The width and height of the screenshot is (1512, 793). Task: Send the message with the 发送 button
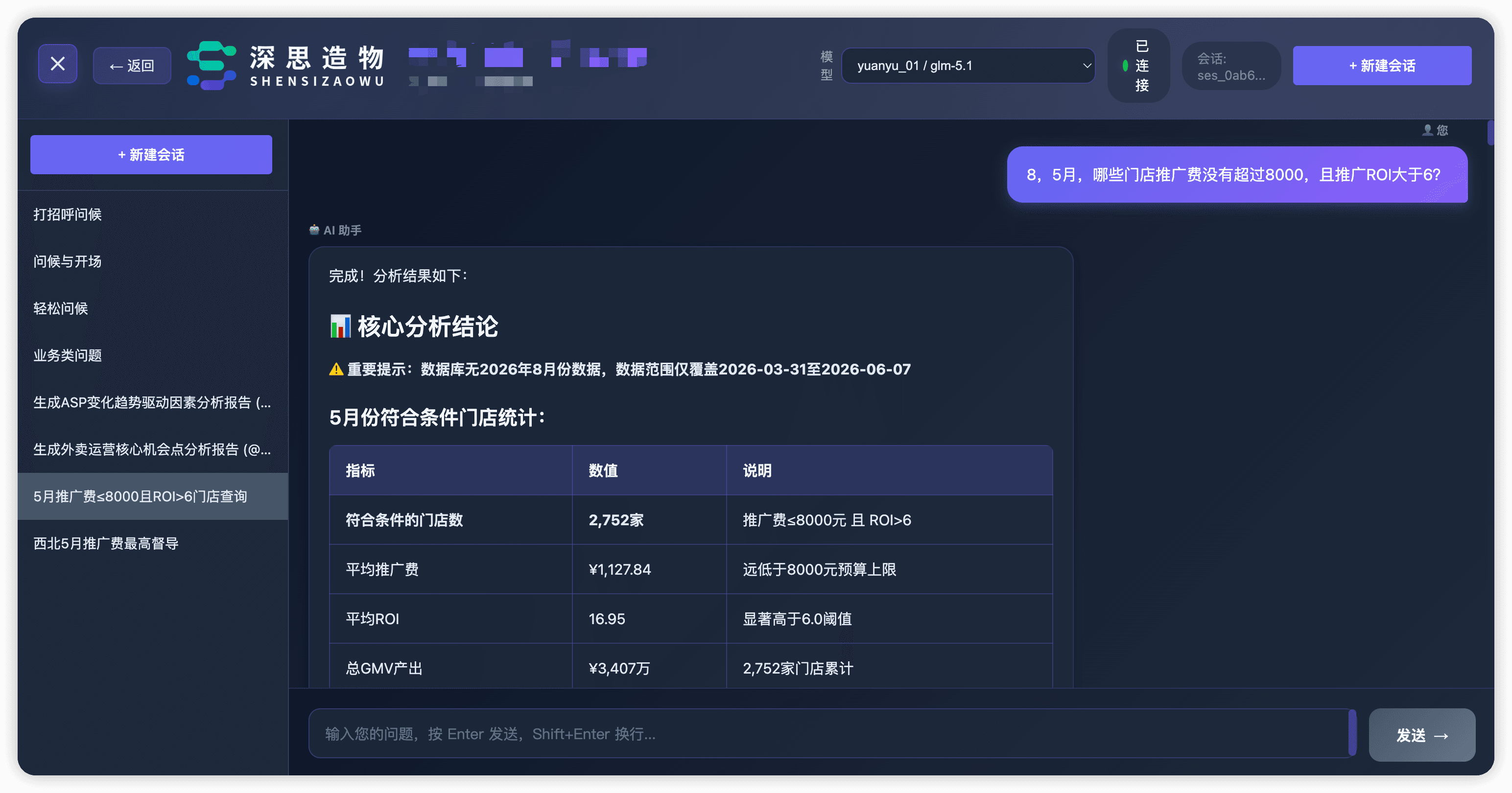(x=1421, y=734)
